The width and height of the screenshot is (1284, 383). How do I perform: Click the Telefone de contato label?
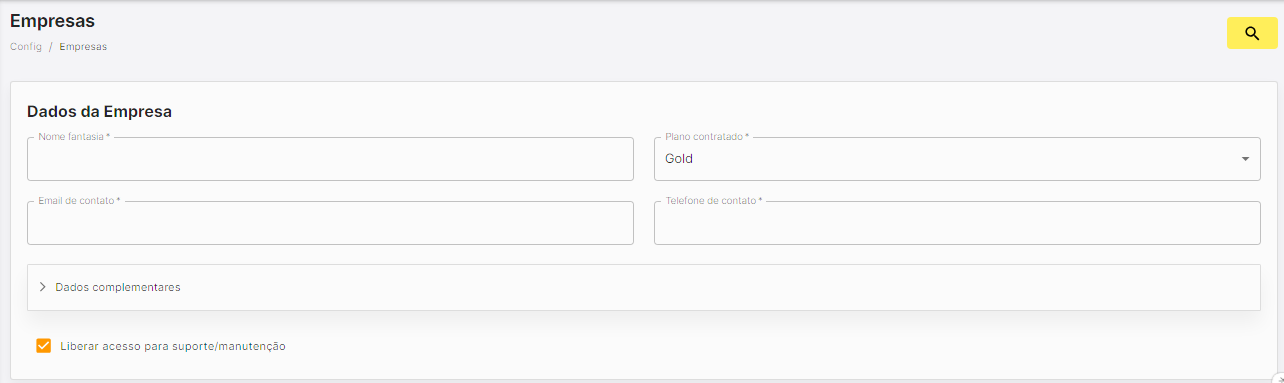point(714,201)
